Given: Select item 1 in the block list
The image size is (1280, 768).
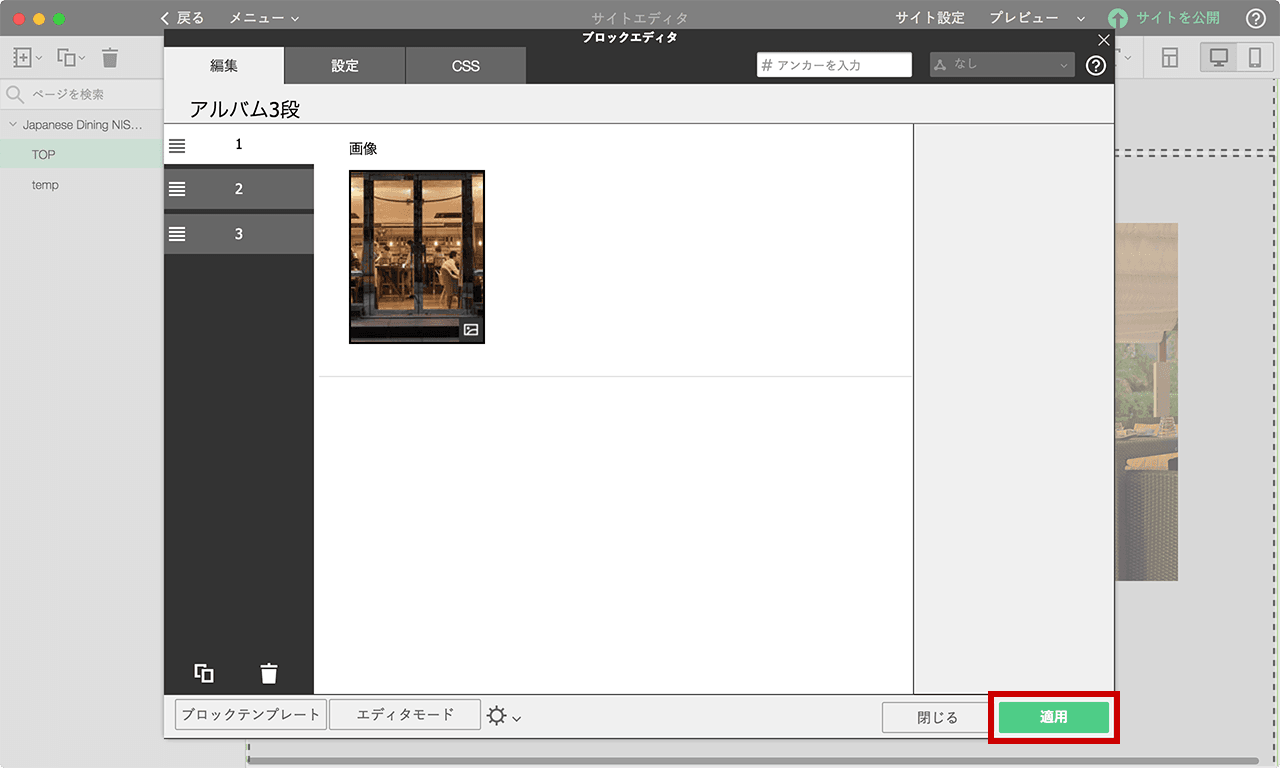Looking at the screenshot, I should pos(239,144).
